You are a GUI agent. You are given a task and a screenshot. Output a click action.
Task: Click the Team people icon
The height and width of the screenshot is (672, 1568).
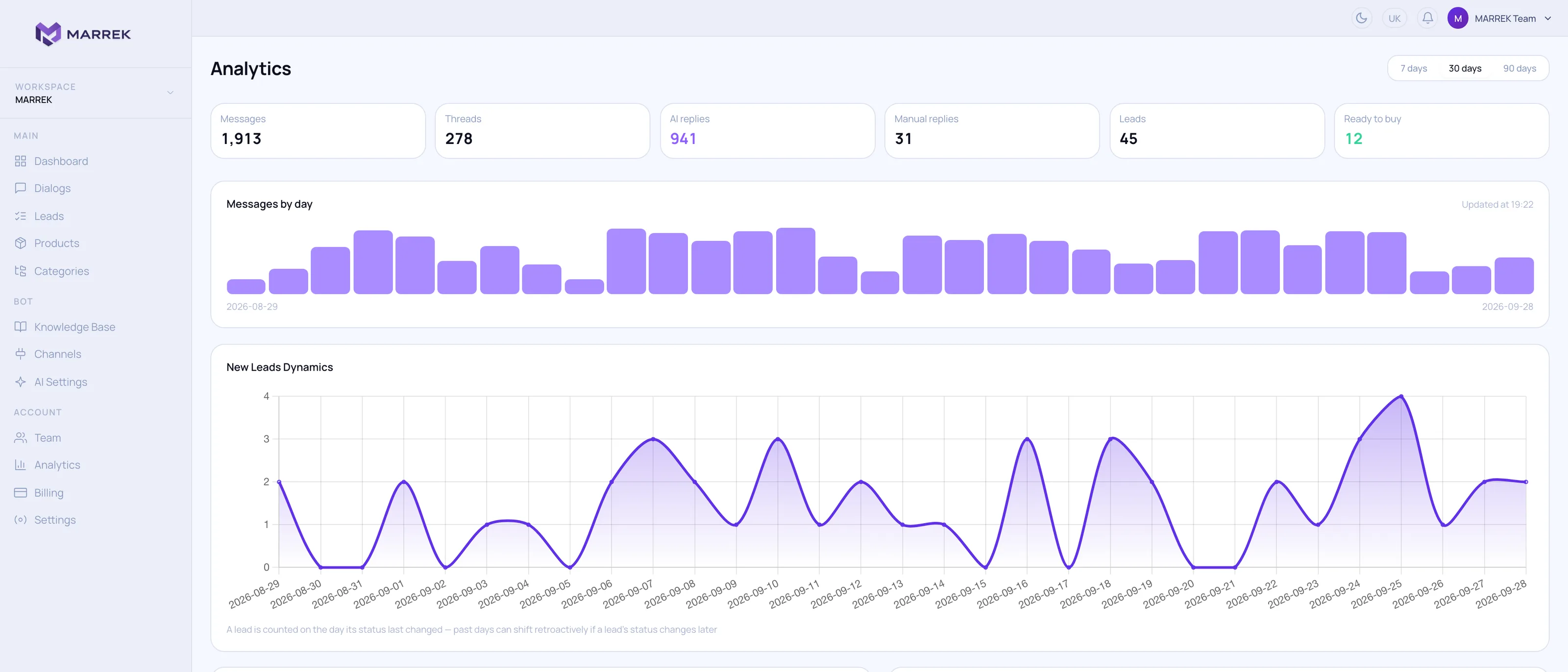[x=21, y=438]
